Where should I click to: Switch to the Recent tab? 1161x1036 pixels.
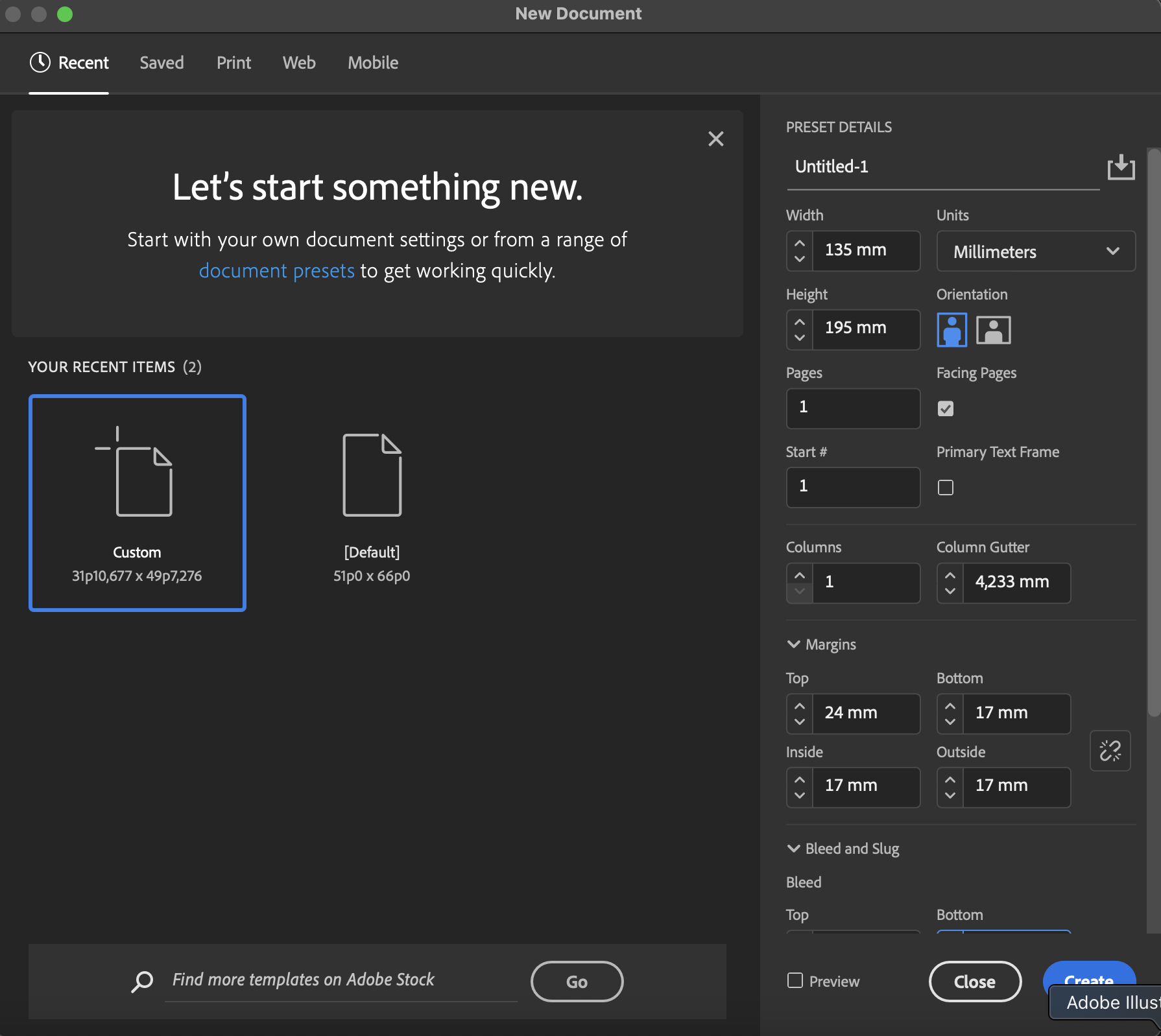(69, 63)
